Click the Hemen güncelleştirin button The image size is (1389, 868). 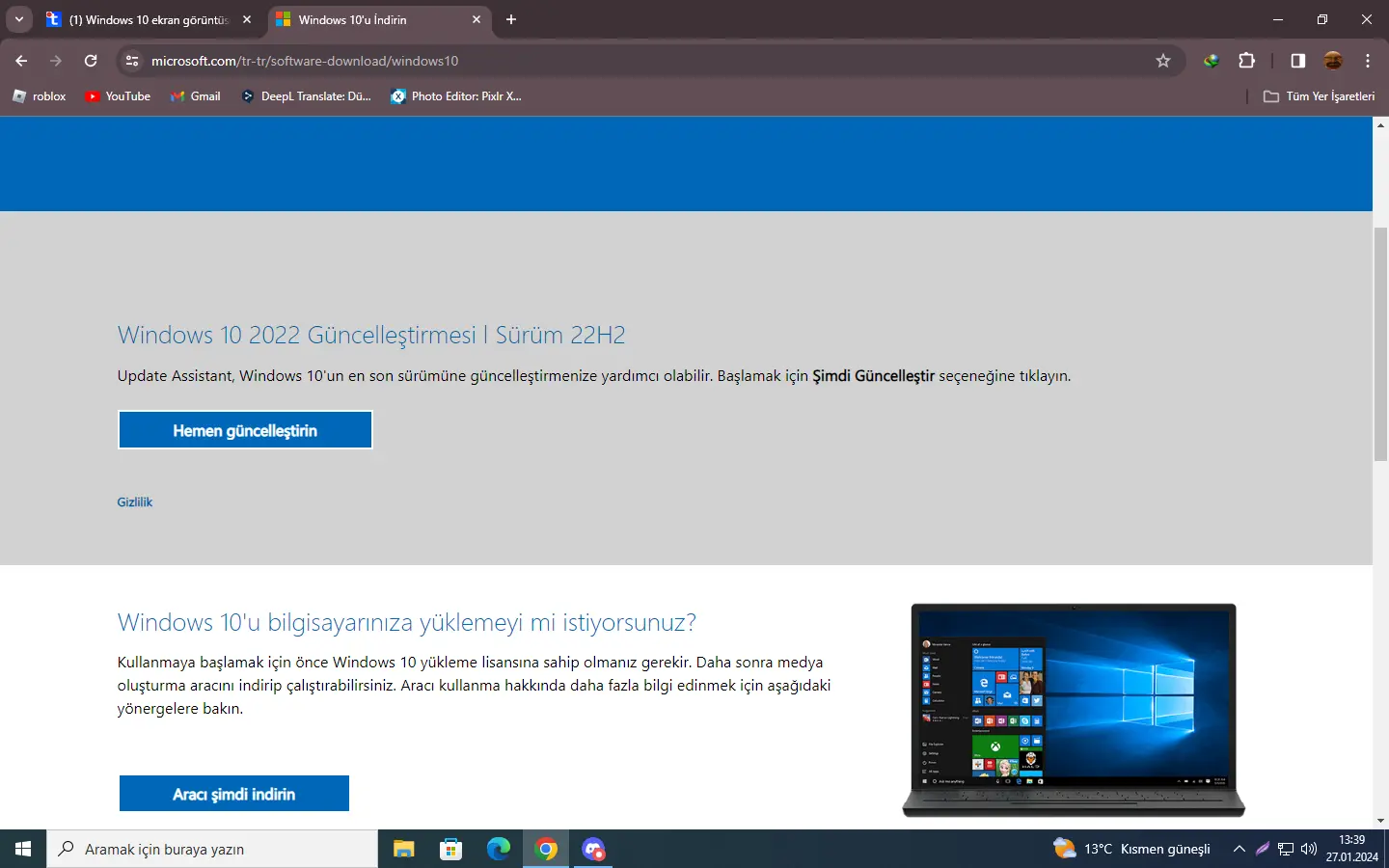[x=245, y=430]
